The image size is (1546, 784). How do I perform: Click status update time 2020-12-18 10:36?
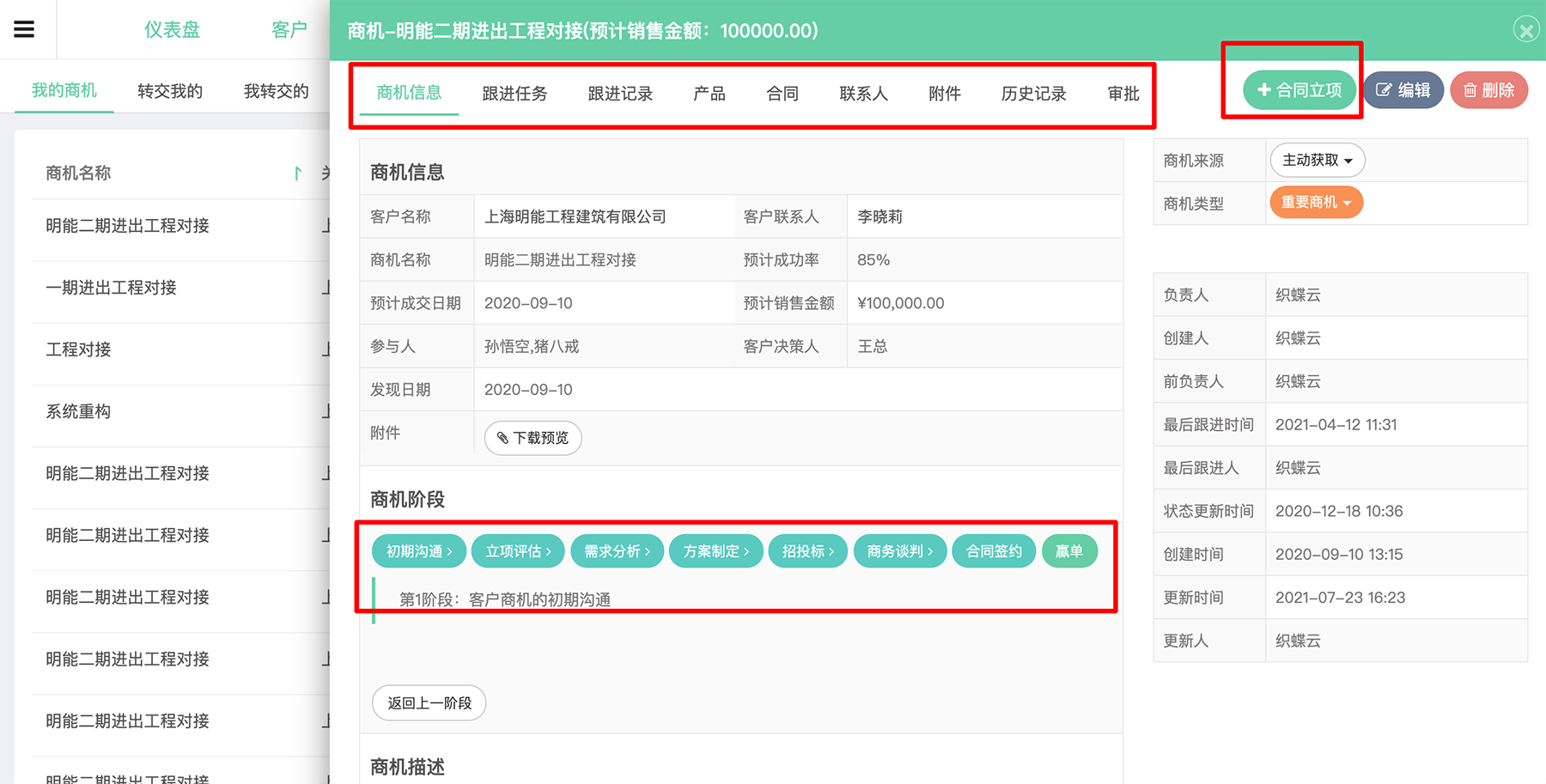tap(1339, 511)
